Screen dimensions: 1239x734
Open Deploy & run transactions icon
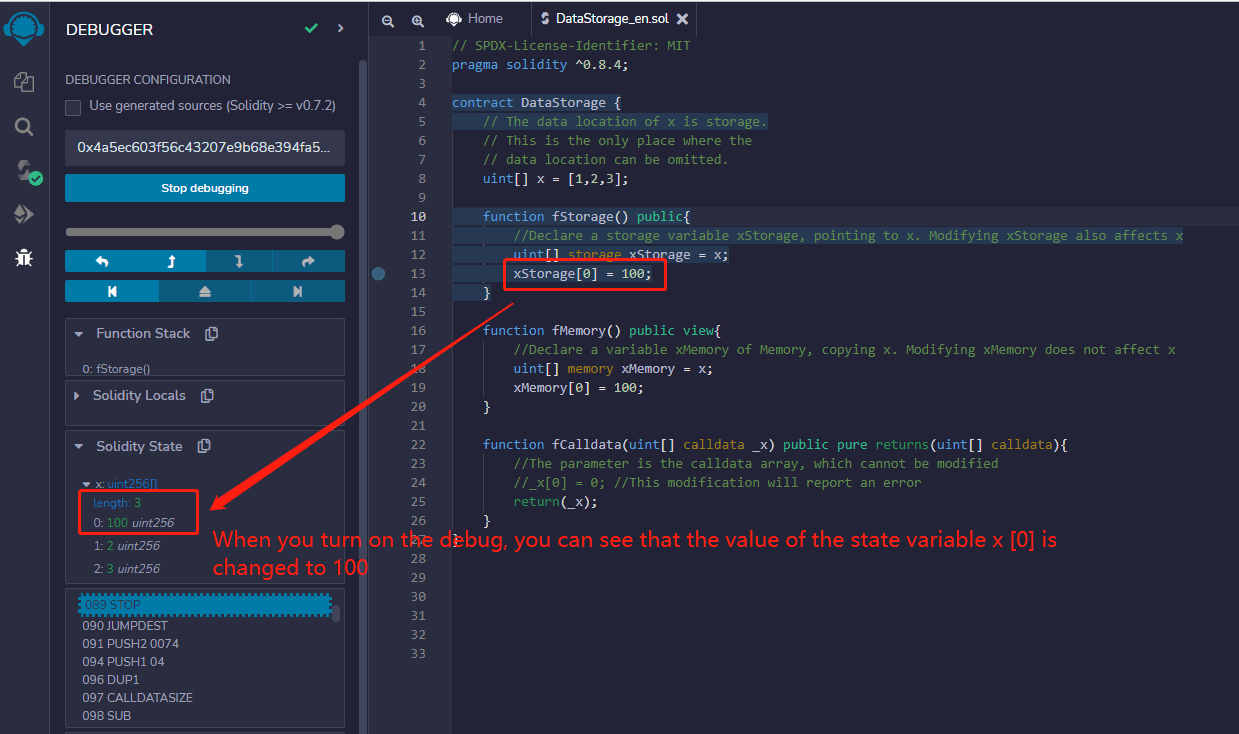[24, 214]
